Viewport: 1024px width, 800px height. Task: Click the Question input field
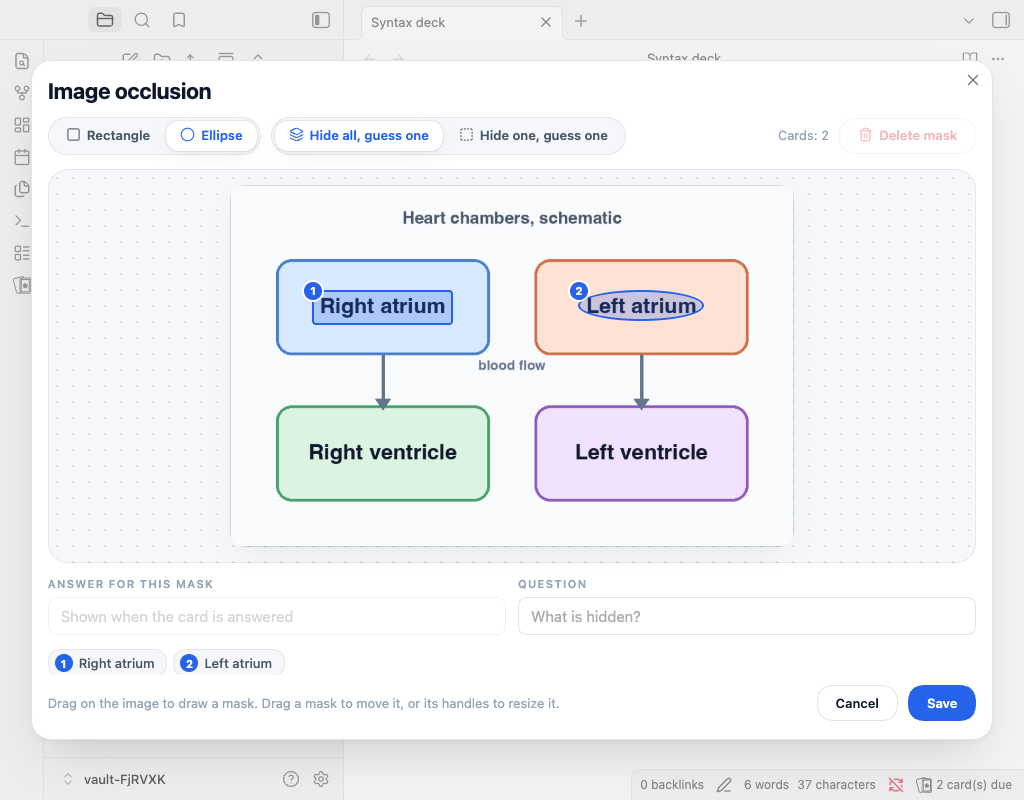click(x=746, y=616)
